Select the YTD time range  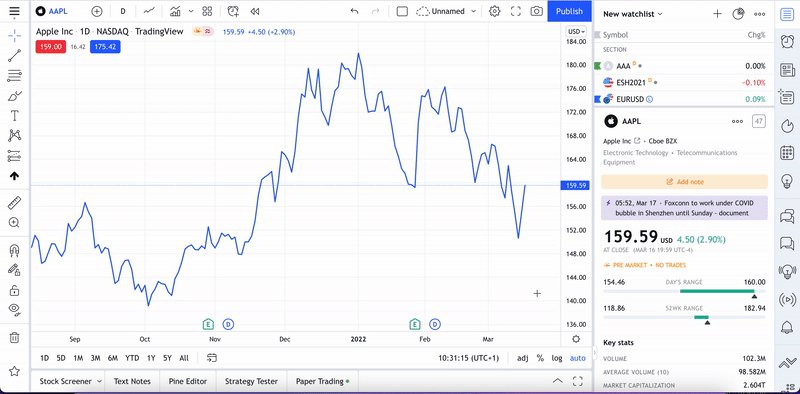132,358
